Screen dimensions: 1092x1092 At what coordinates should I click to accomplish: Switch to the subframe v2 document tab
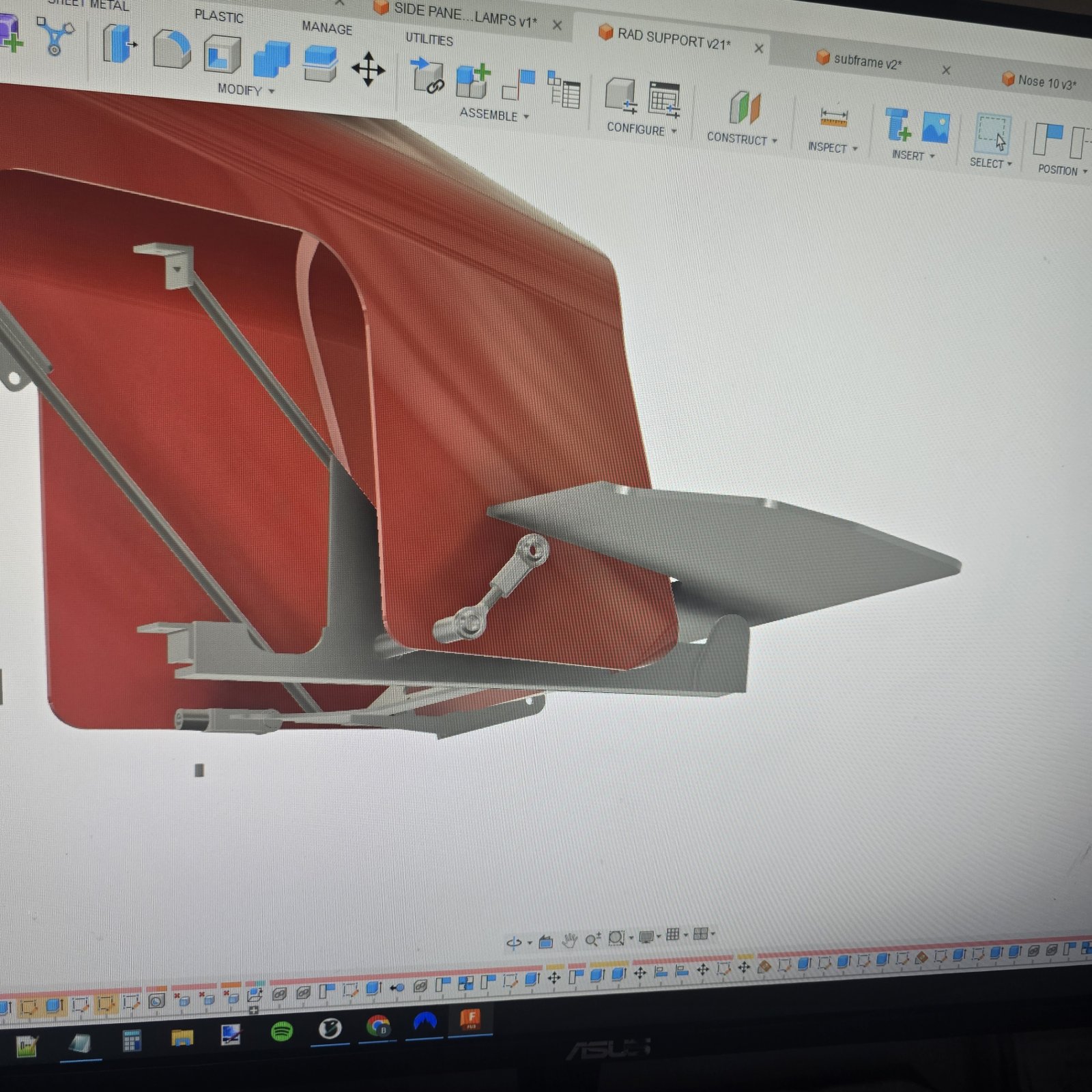(x=867, y=61)
